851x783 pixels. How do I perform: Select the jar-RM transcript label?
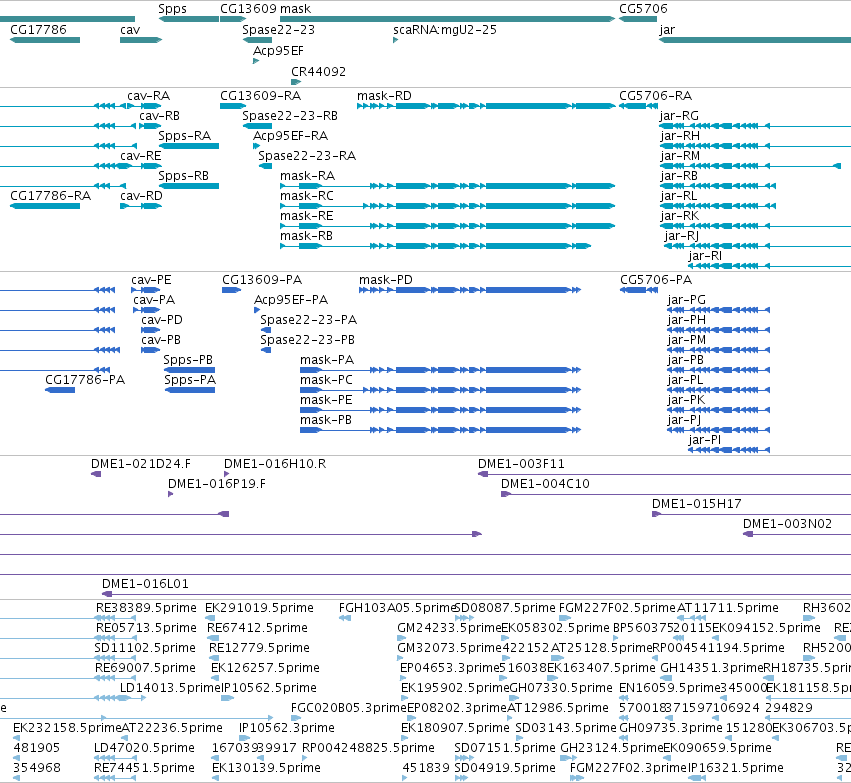pyautogui.click(x=680, y=156)
